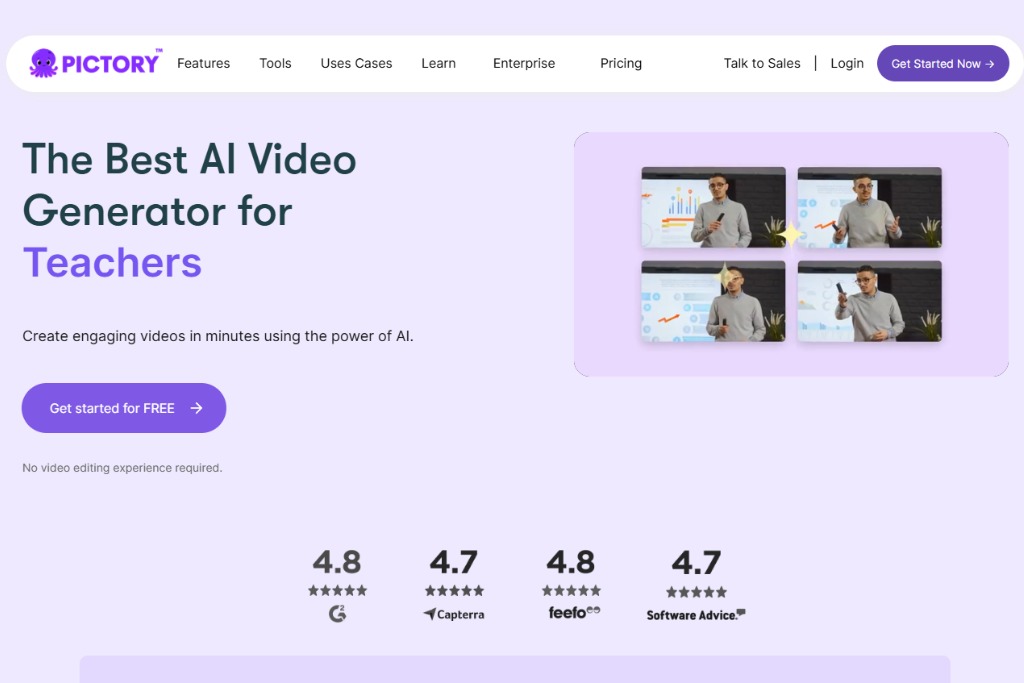Open the Features menu
This screenshot has height=683, width=1024.
coord(203,63)
